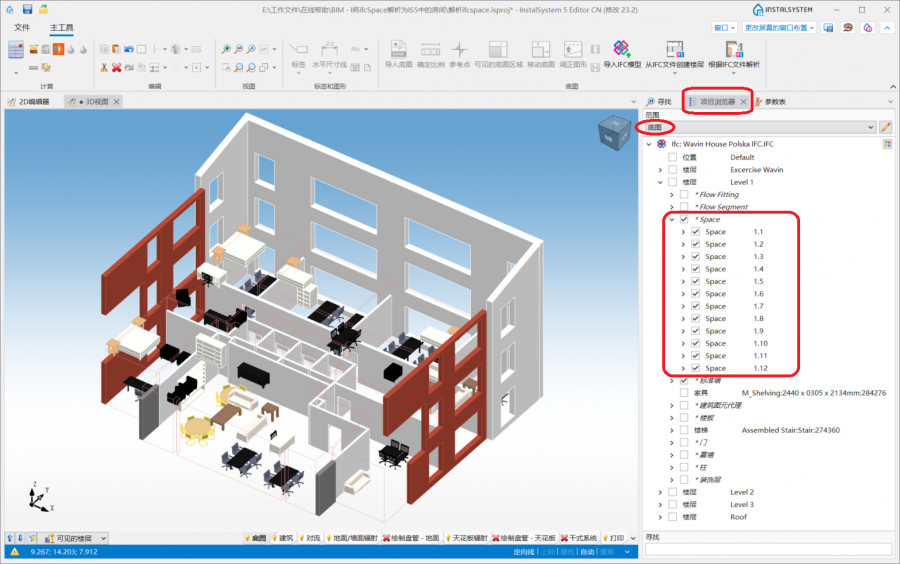
Task: Click the 根据IFC文件解析 toolbar icon
Action: click(x=733, y=50)
